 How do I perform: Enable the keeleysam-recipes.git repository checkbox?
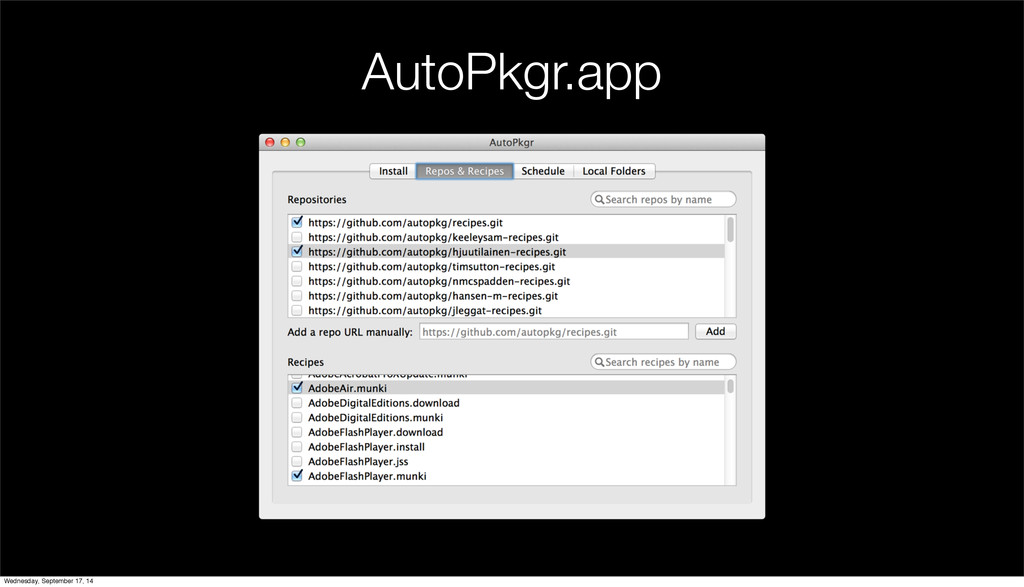coord(297,237)
